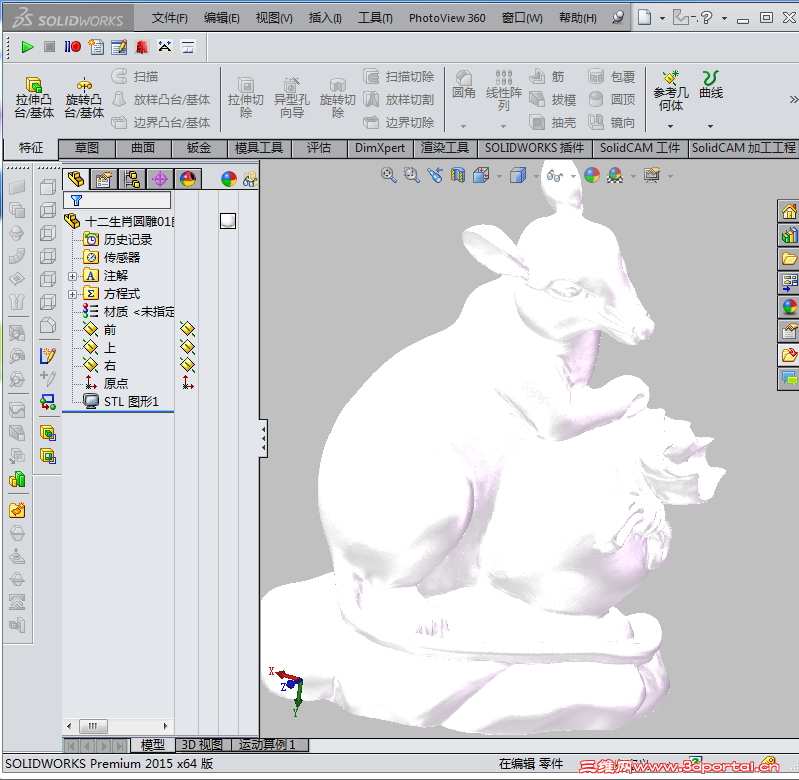
Task: Select the Extruded Boss/Base (拉伸凸台/基体) tool
Action: tap(34, 97)
